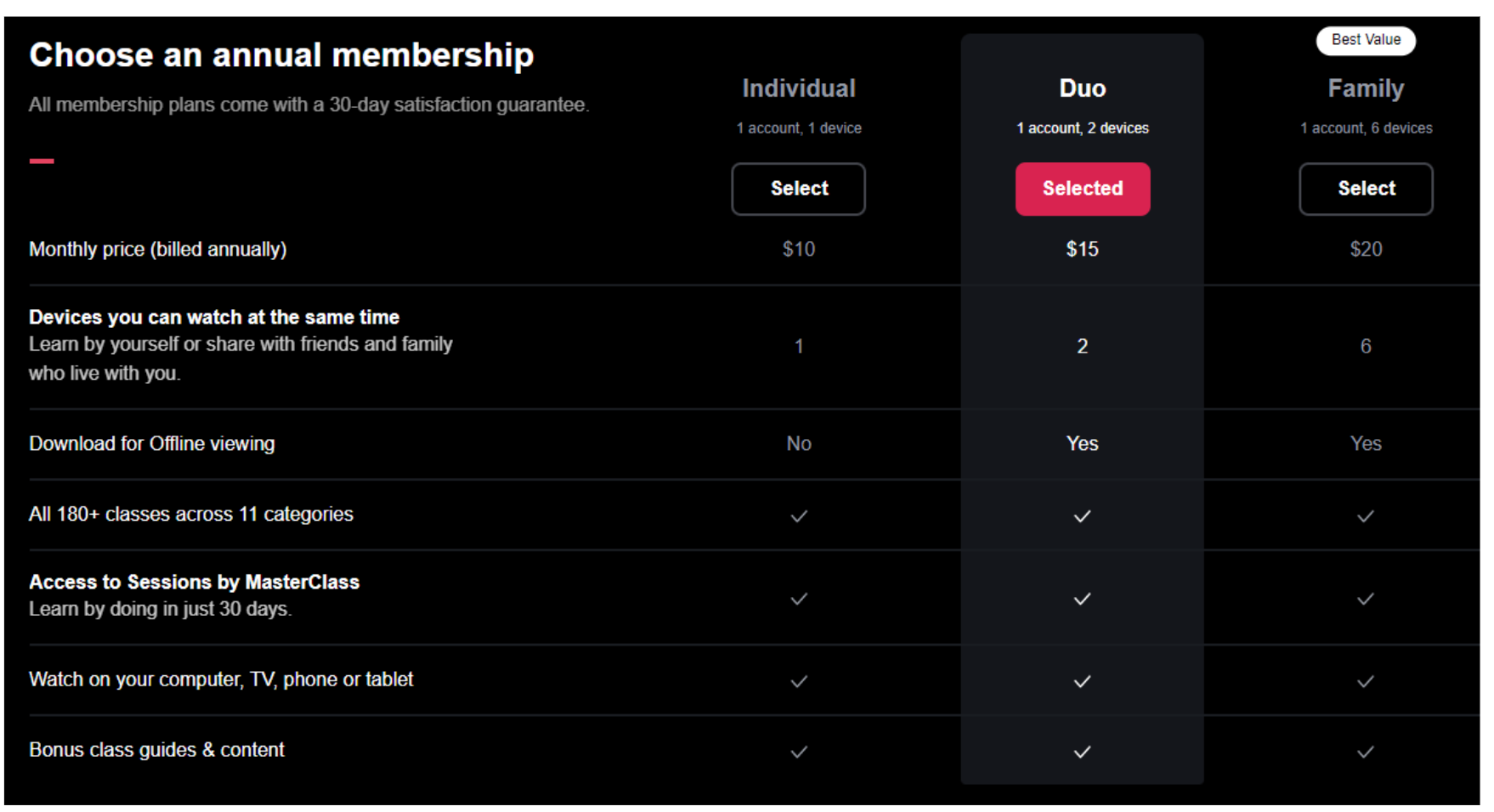Image resolution: width=1494 pixels, height=812 pixels.
Task: Click Family checkmark for Watch on your computer
Action: coord(1366,681)
